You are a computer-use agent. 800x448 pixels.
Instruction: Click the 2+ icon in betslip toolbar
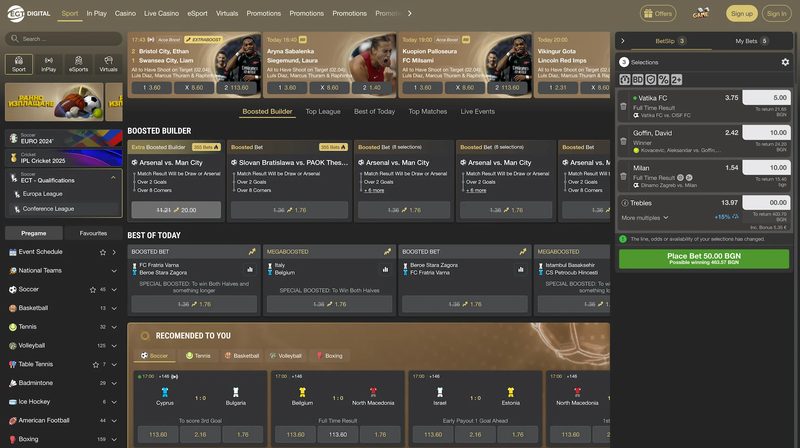pos(676,80)
